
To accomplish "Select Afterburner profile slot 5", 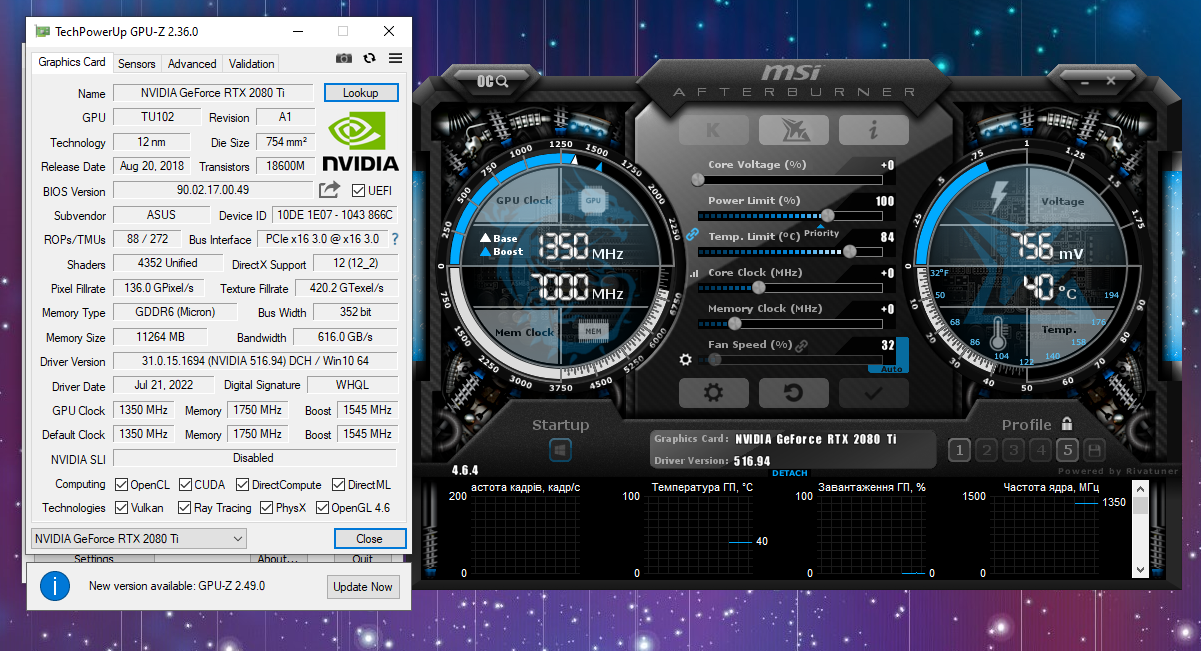I will [x=1067, y=450].
